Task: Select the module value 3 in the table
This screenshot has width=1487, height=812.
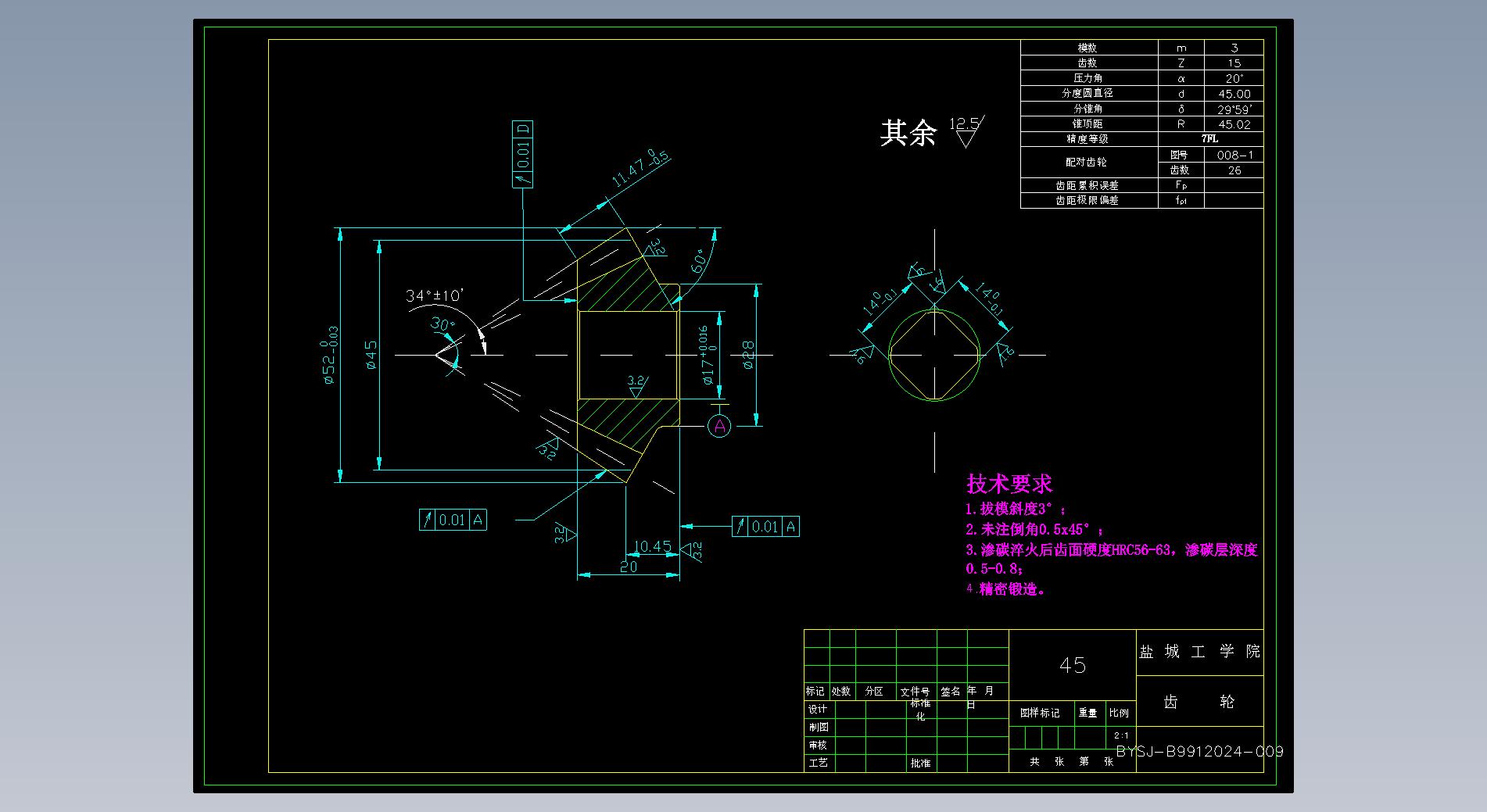Action: (1234, 48)
